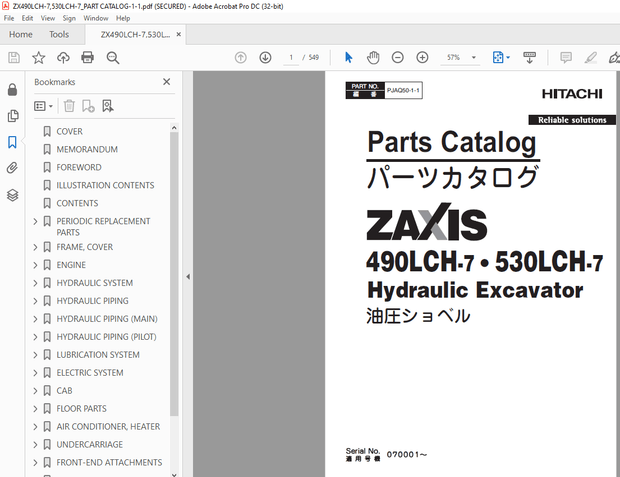The image size is (620, 477).
Task: Open FRONT-END ATTACHMENTS bookmark
Action: click(x=109, y=462)
